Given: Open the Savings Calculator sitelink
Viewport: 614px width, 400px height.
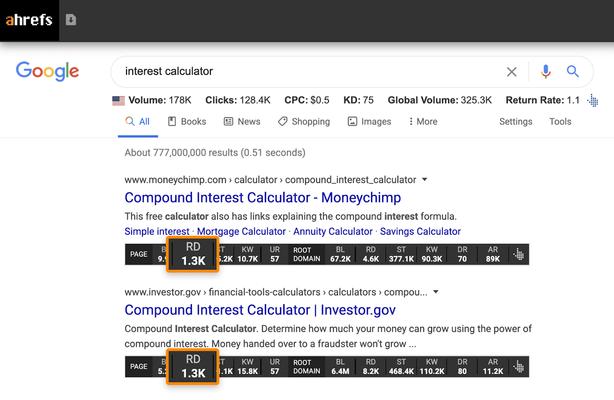Looking at the screenshot, I should tap(420, 232).
